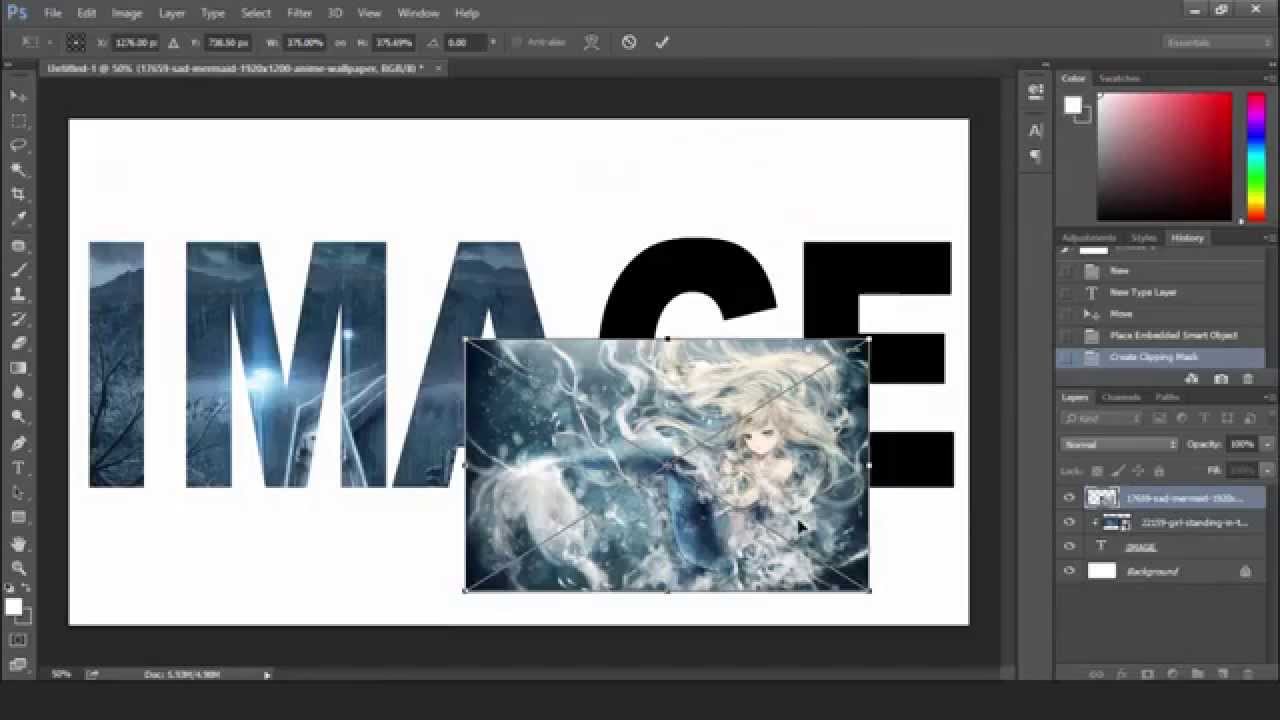This screenshot has height=720, width=1280.
Task: Open the Image menu
Action: click(127, 13)
